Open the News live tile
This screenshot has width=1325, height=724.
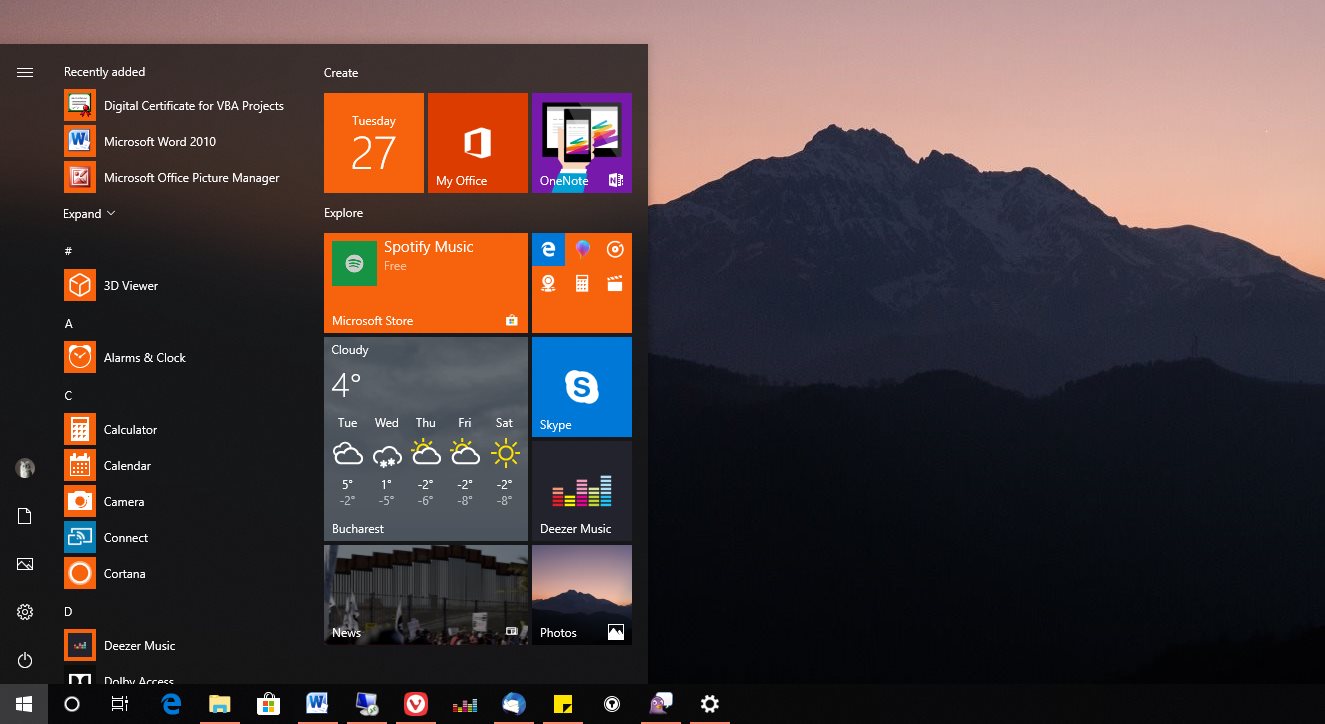pyautogui.click(x=425, y=594)
